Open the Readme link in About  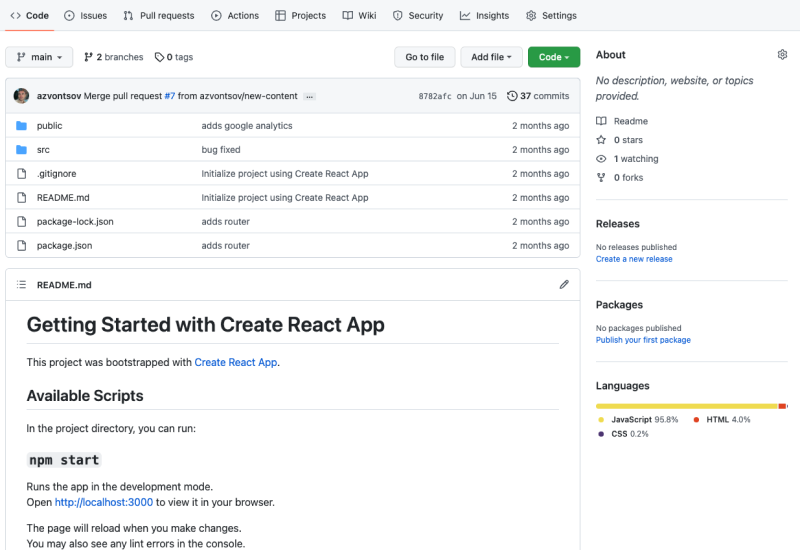tap(631, 121)
